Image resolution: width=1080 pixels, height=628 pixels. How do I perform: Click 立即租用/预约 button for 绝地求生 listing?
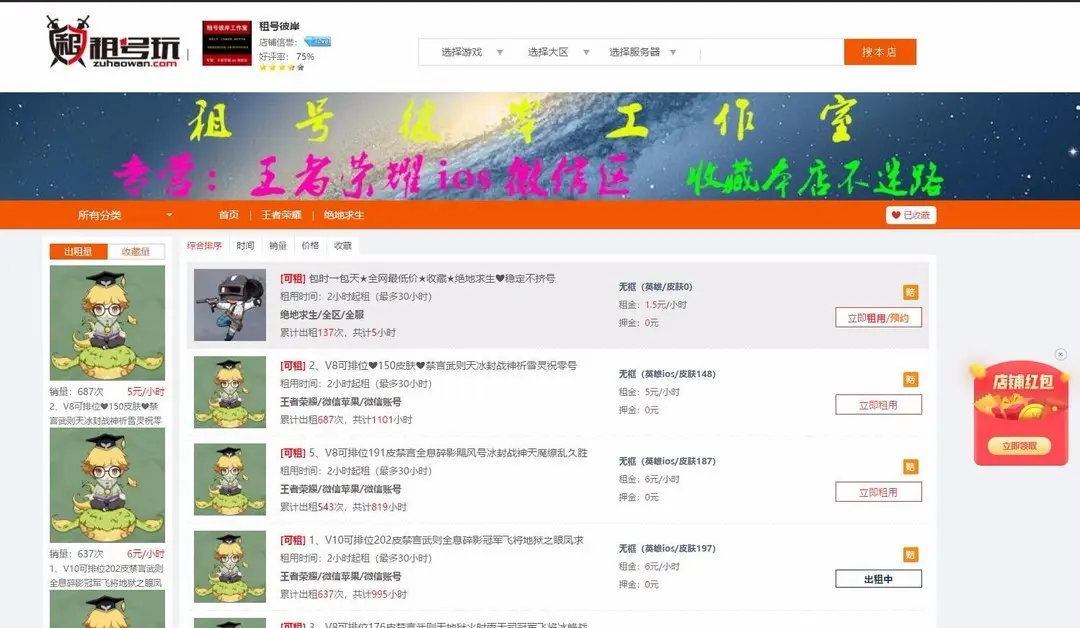tap(878, 317)
